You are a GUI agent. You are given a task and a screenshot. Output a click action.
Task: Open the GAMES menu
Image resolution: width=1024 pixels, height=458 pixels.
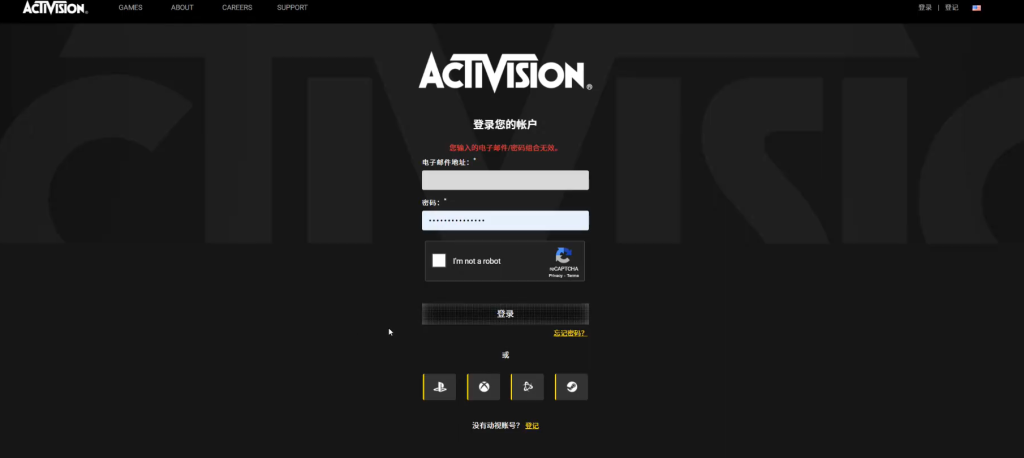click(x=130, y=8)
